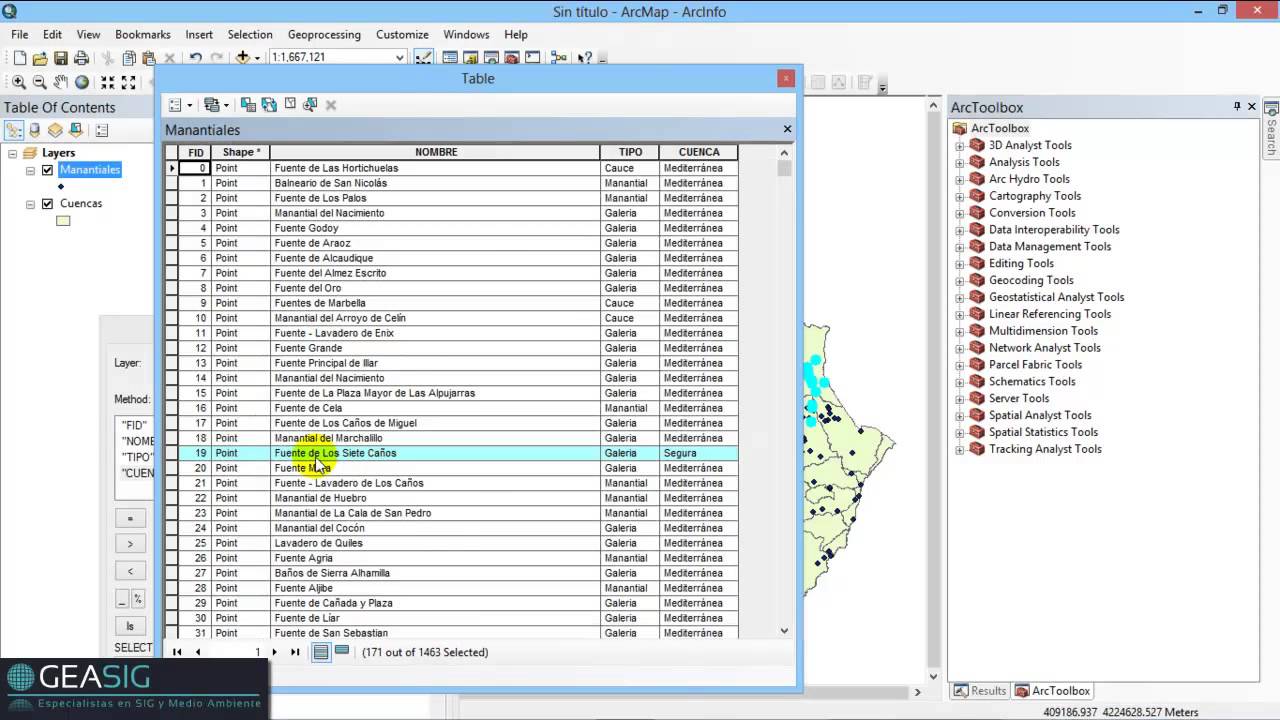Viewport: 1280px width, 720px height.
Task: Toggle visibility of the Manantiales layer
Action: [47, 170]
